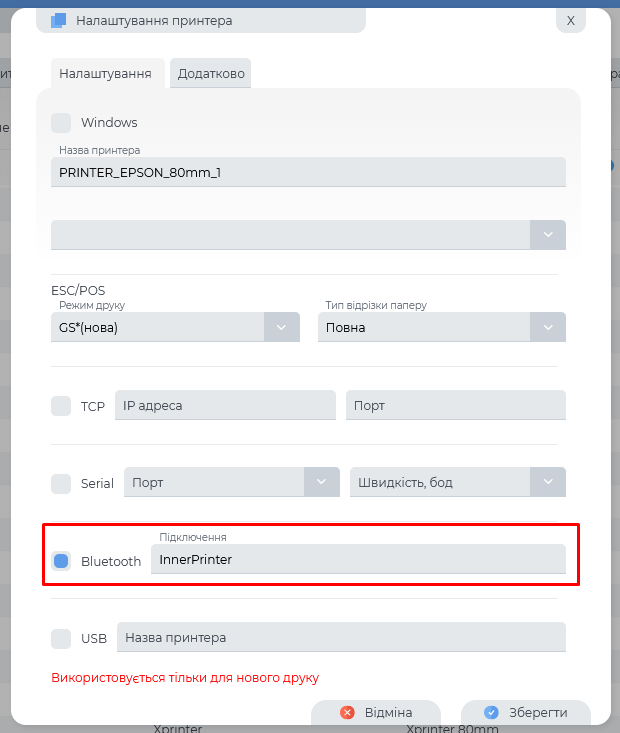Screen dimensions: 620x733
Task: Focus the Назва принтера name field
Action: (x=308, y=172)
